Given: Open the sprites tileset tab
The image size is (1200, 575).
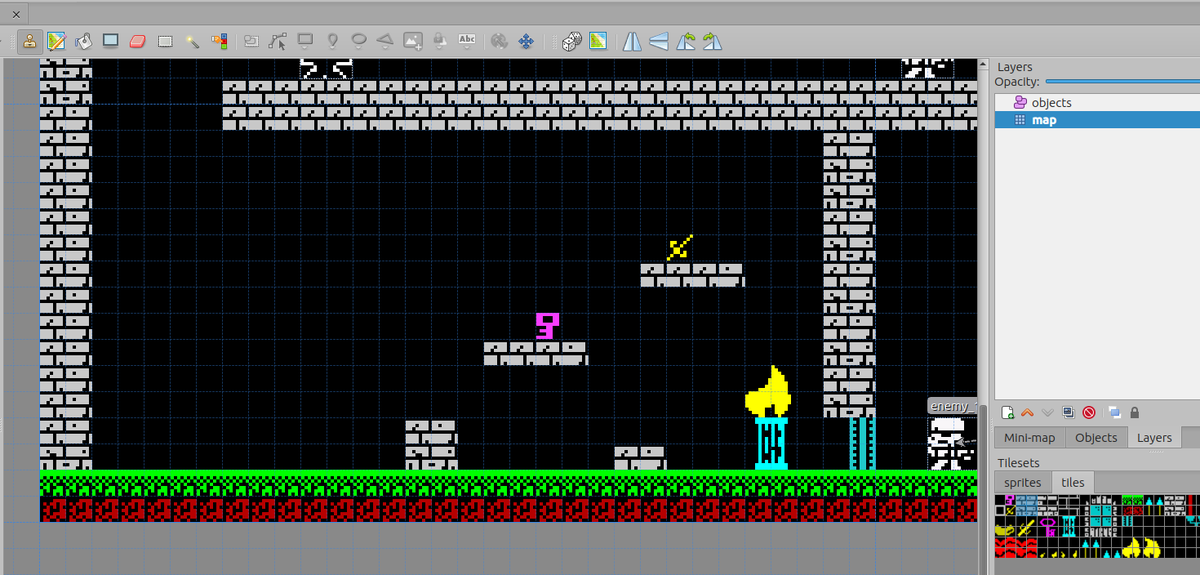Looking at the screenshot, I should 1022,482.
